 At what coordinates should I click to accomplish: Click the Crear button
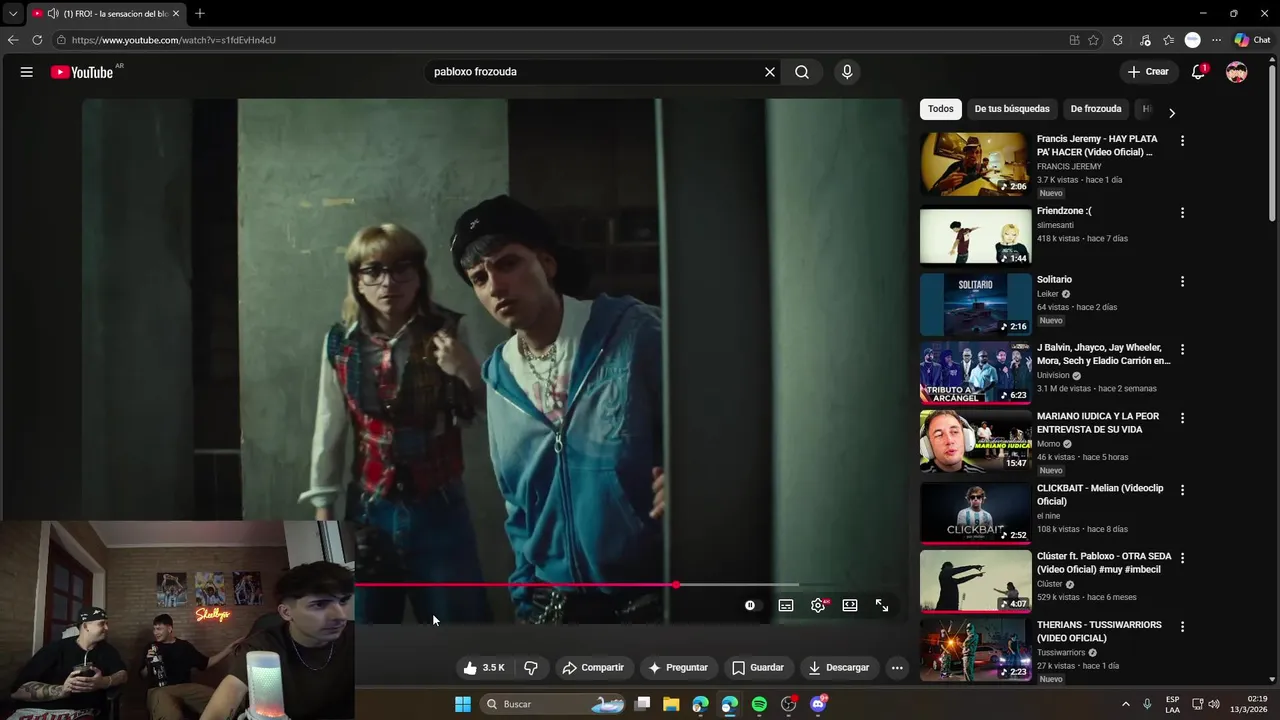(x=1148, y=72)
